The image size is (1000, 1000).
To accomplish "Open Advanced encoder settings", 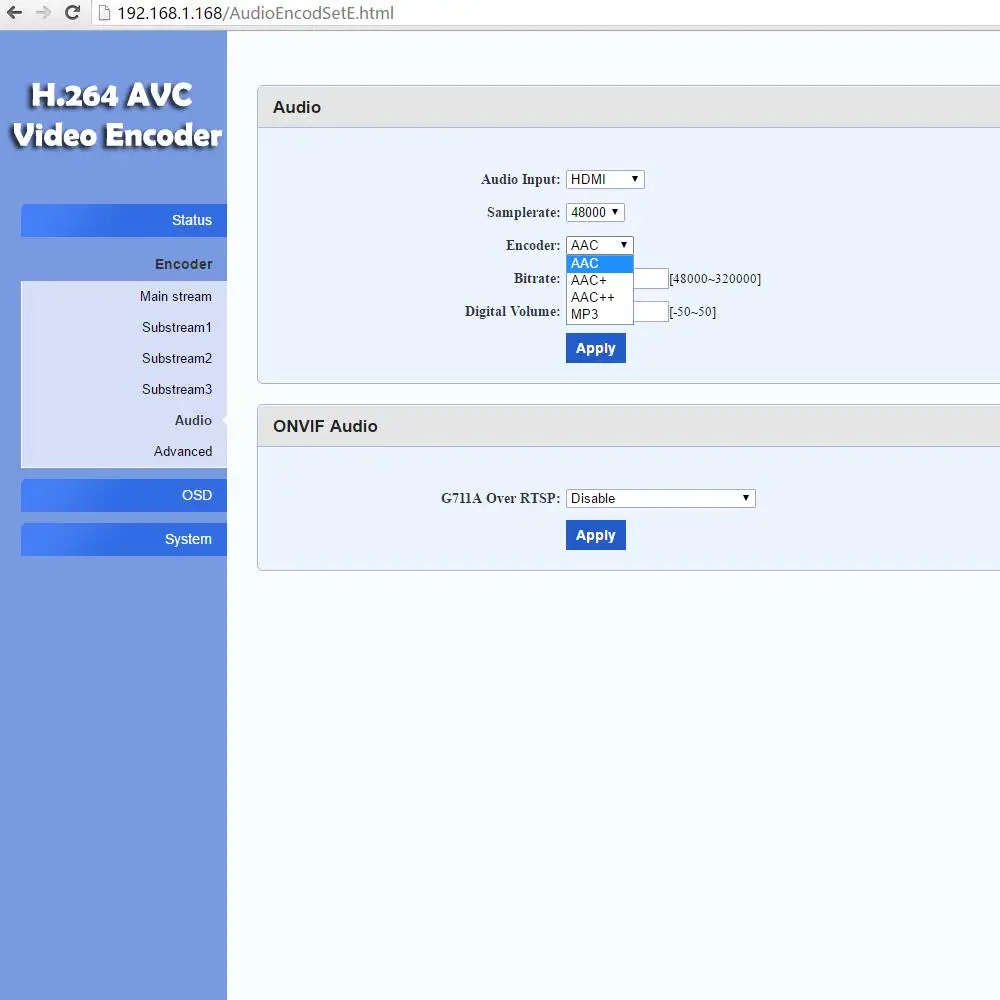I will pos(182,452).
